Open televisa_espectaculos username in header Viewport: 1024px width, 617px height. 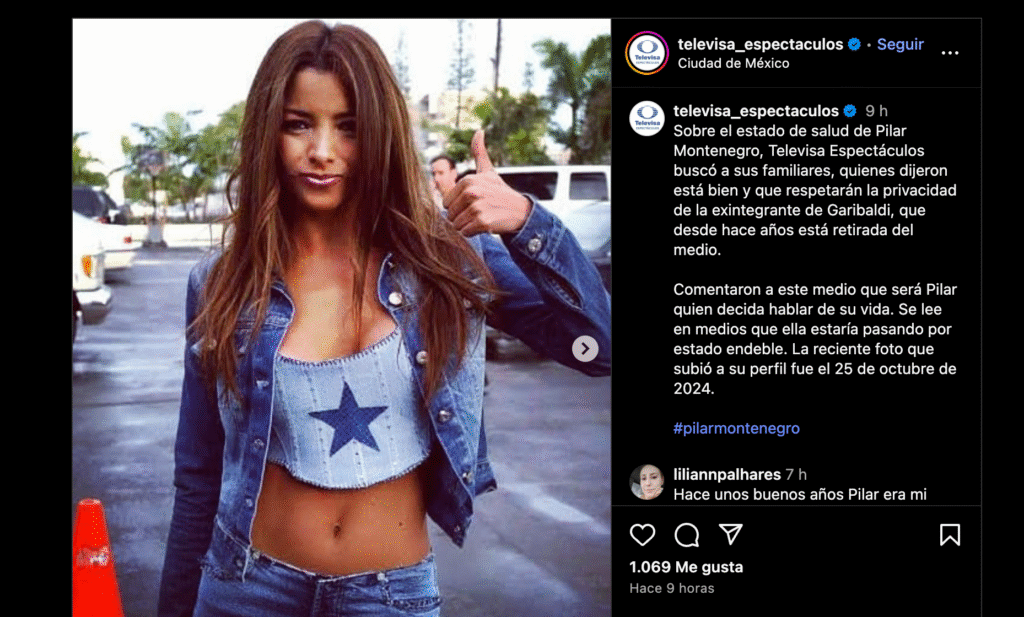(760, 44)
